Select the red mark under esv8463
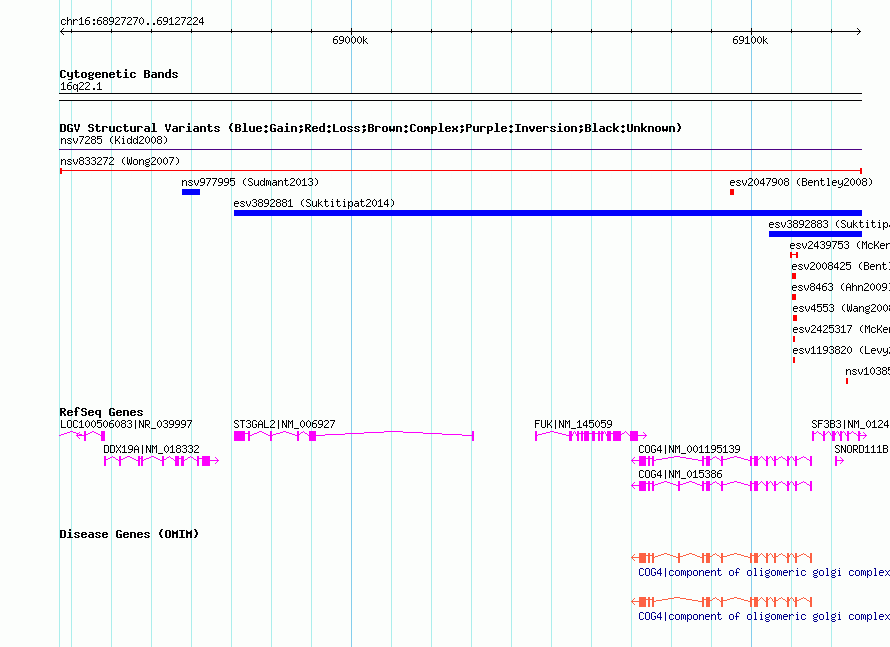890x647 pixels. click(x=794, y=297)
